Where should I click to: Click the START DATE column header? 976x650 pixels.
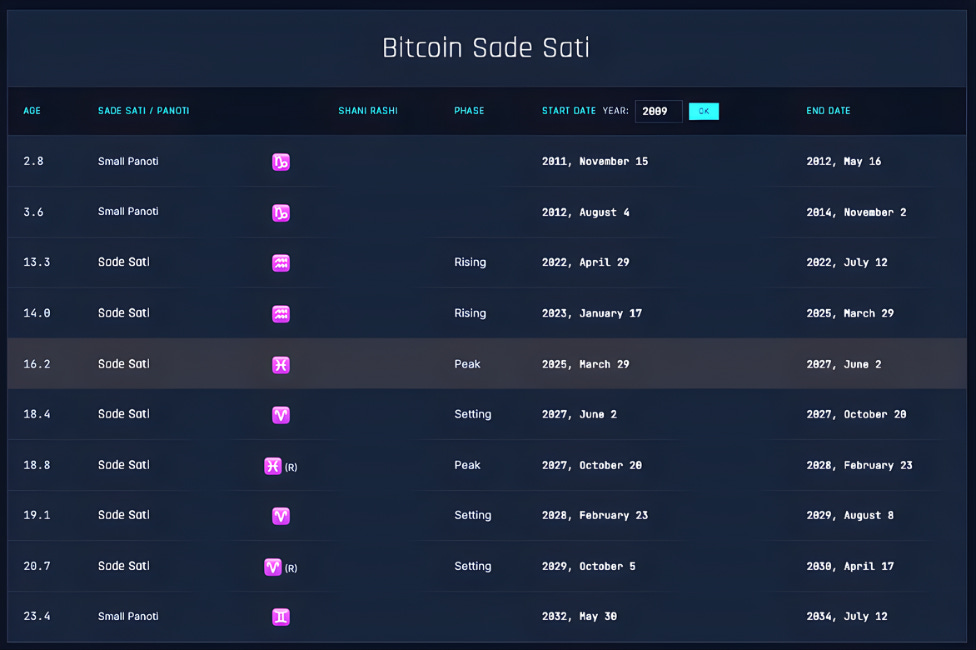click(x=568, y=111)
